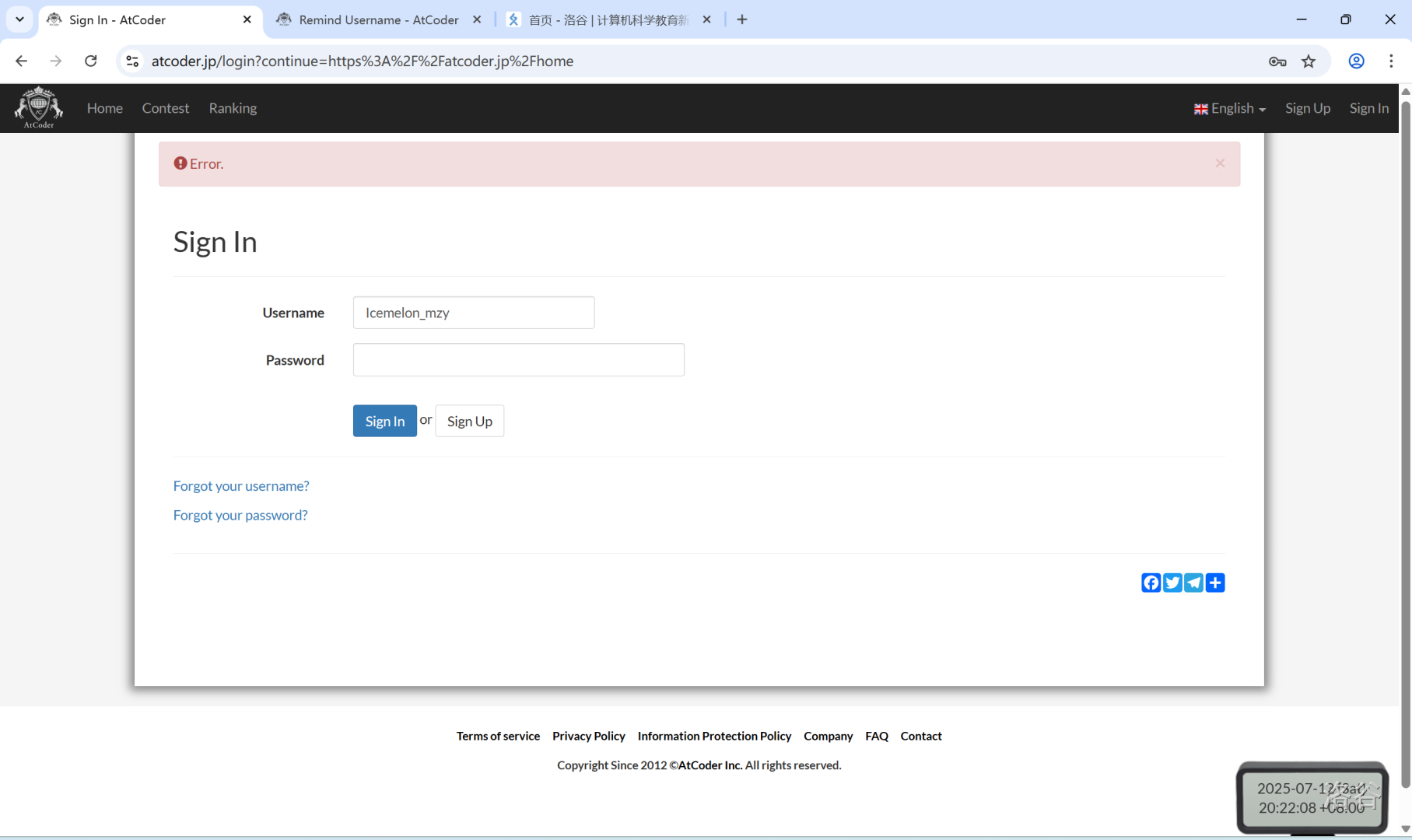Open the password manager key icon
Screen dimensions: 1412x840
click(x=1277, y=61)
